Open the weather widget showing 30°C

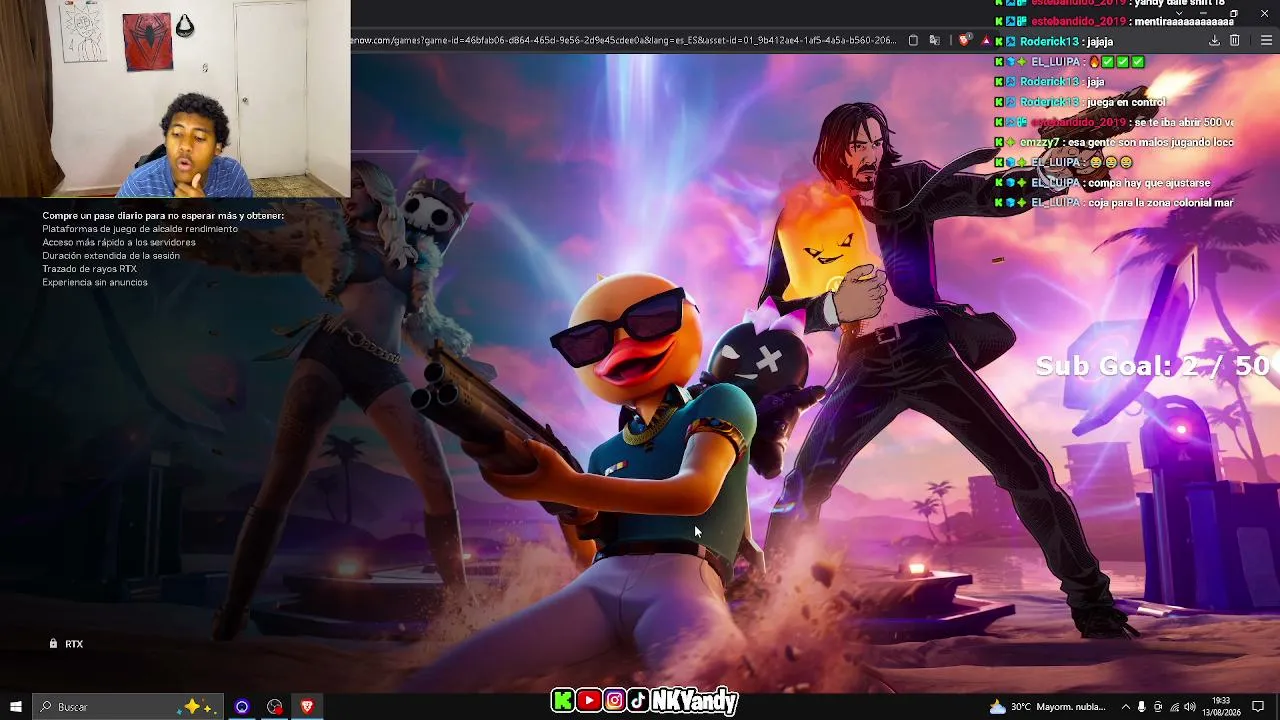pyautogui.click(x=1047, y=707)
